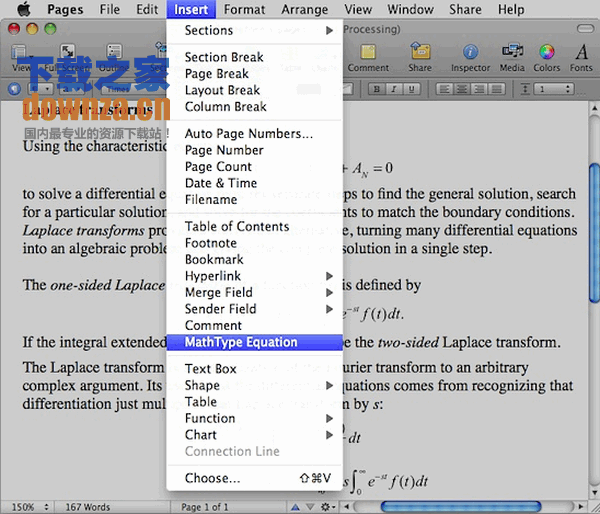Click the horizontal scrollbar thumb
Image resolution: width=600 pixels, height=514 pixels.
point(461,507)
